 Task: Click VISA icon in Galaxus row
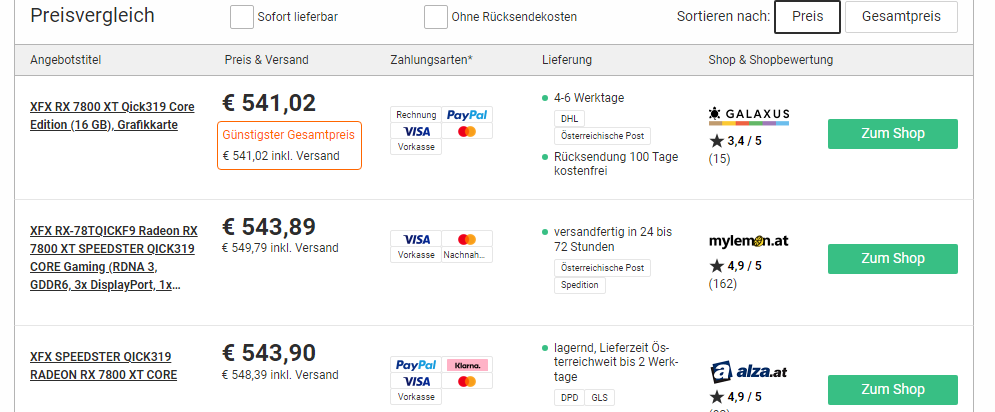coord(416,132)
